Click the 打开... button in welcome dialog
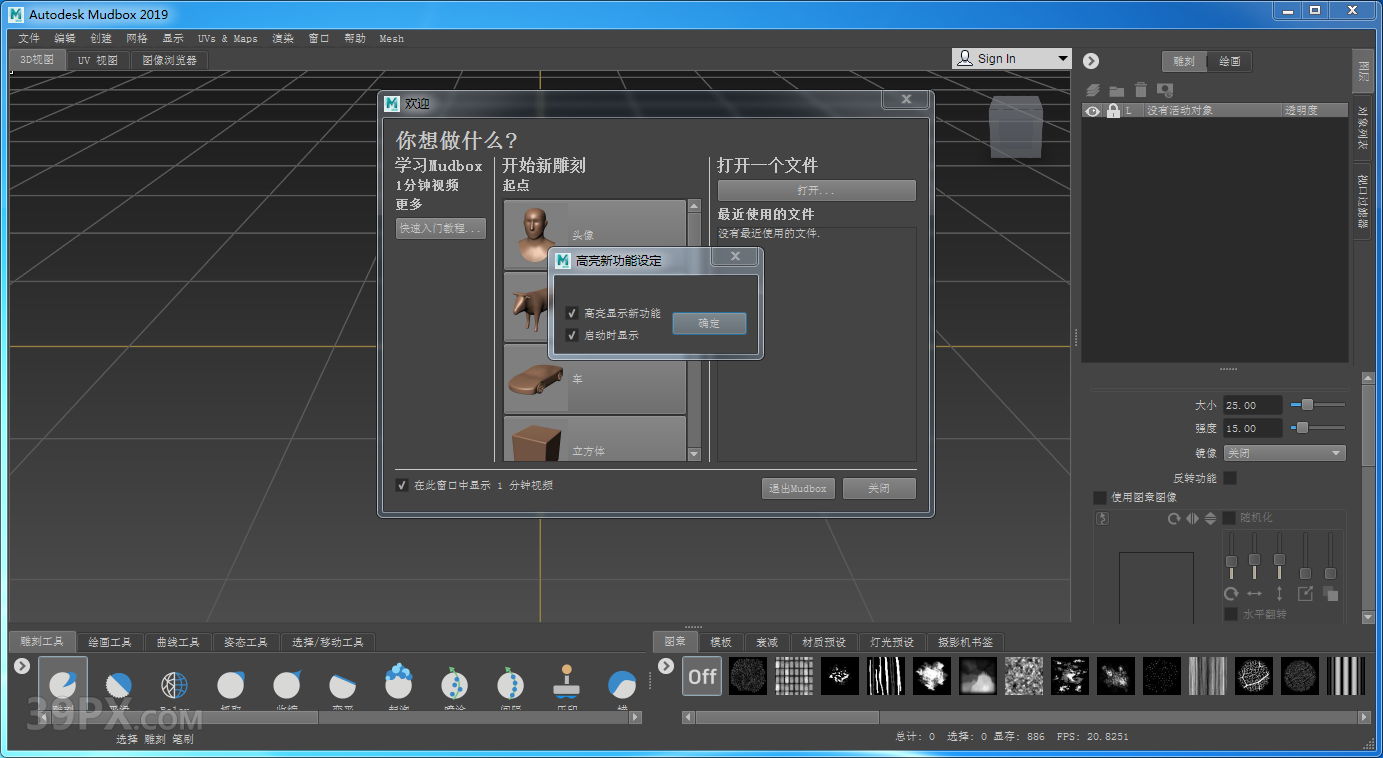This screenshot has width=1383, height=758. pyautogui.click(x=816, y=190)
